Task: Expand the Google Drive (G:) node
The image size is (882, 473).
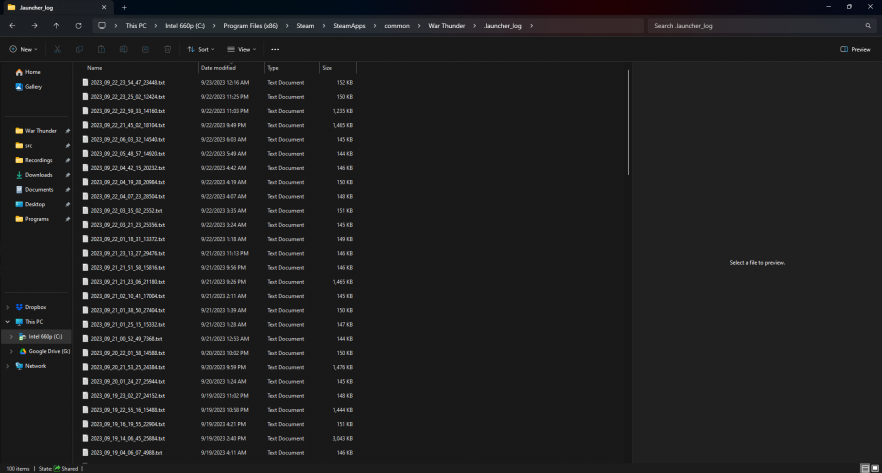Action: click(11, 351)
